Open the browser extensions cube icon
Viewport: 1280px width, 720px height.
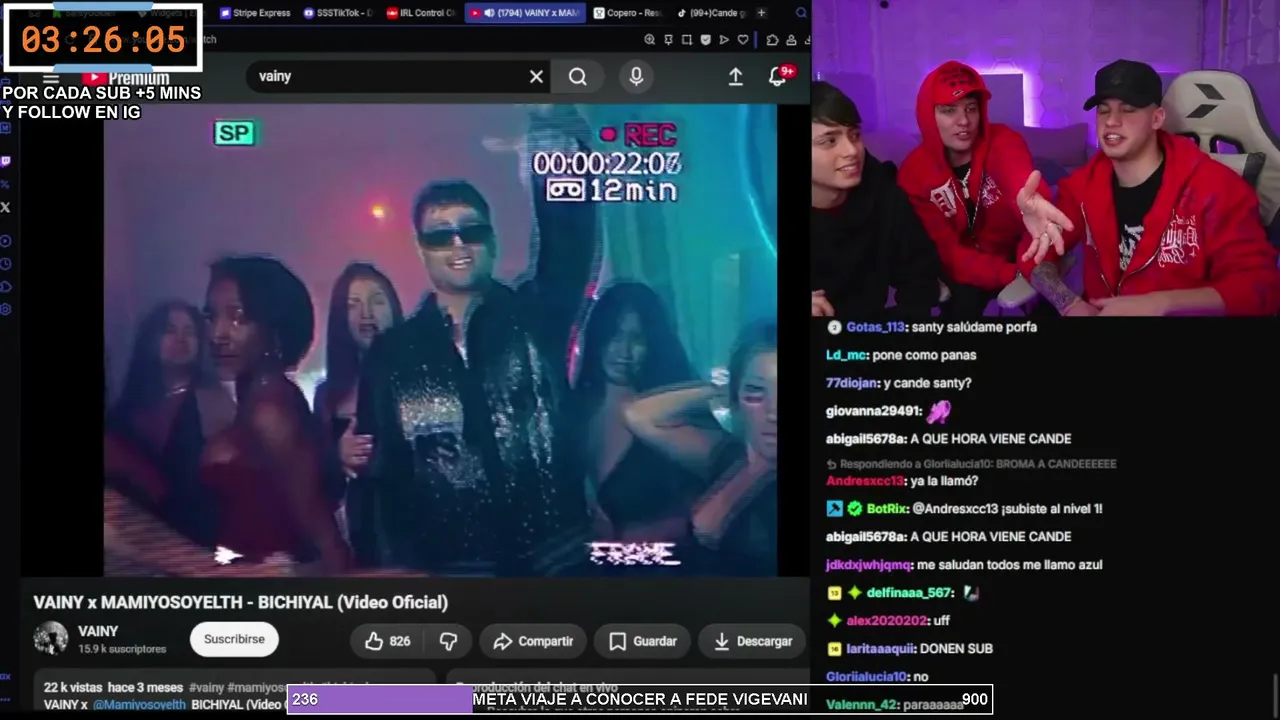click(772, 40)
